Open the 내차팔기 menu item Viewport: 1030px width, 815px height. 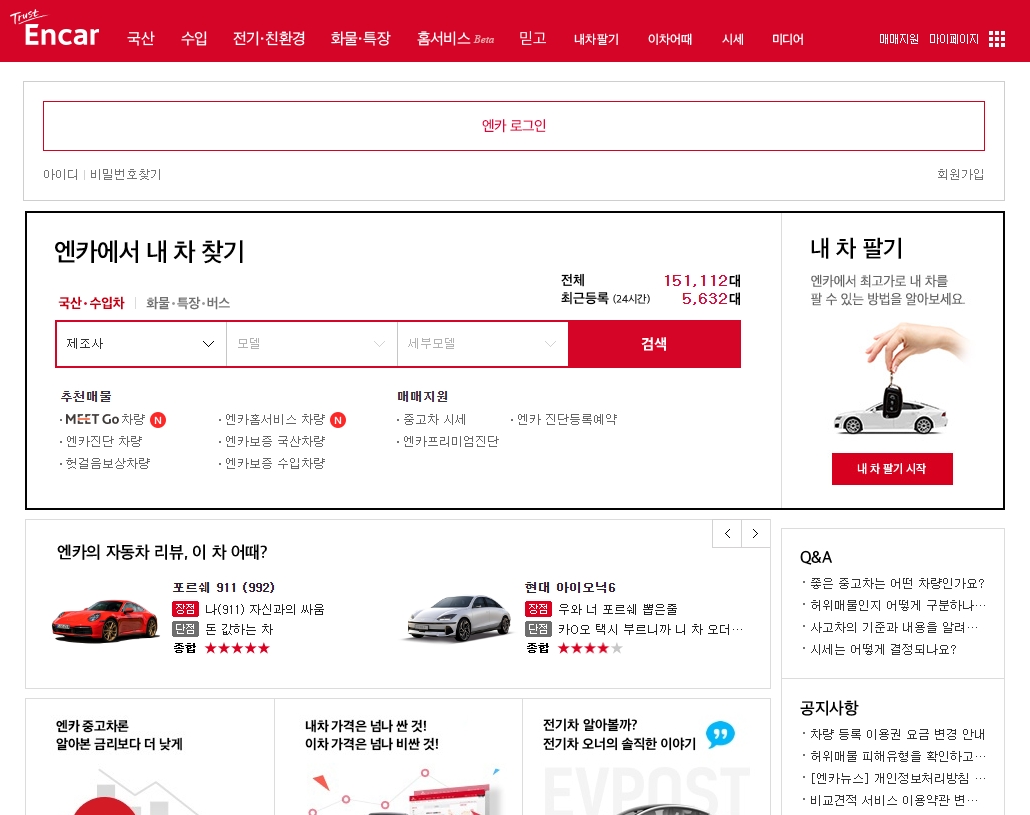point(596,39)
